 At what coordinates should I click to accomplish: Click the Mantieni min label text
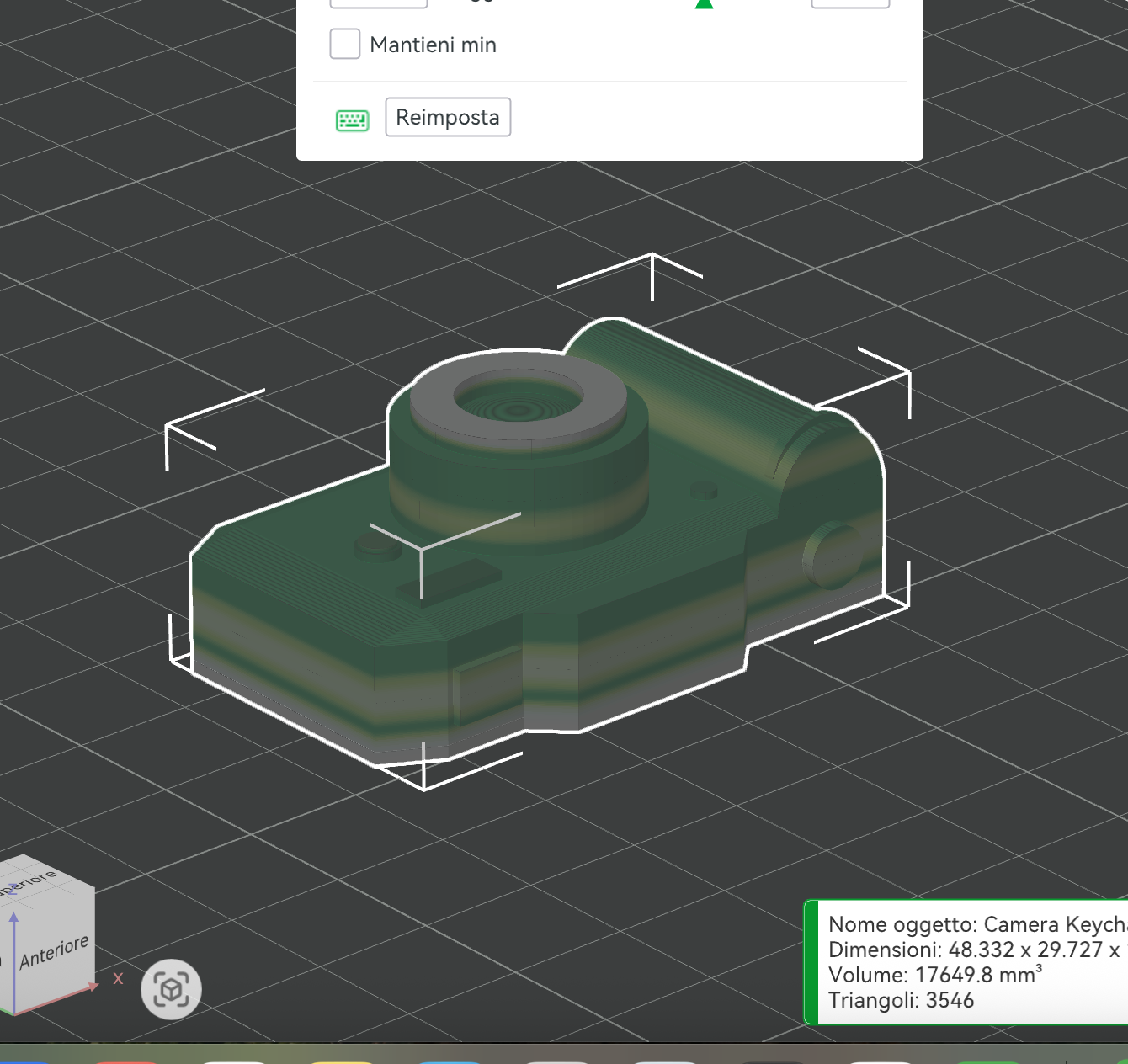pos(434,45)
